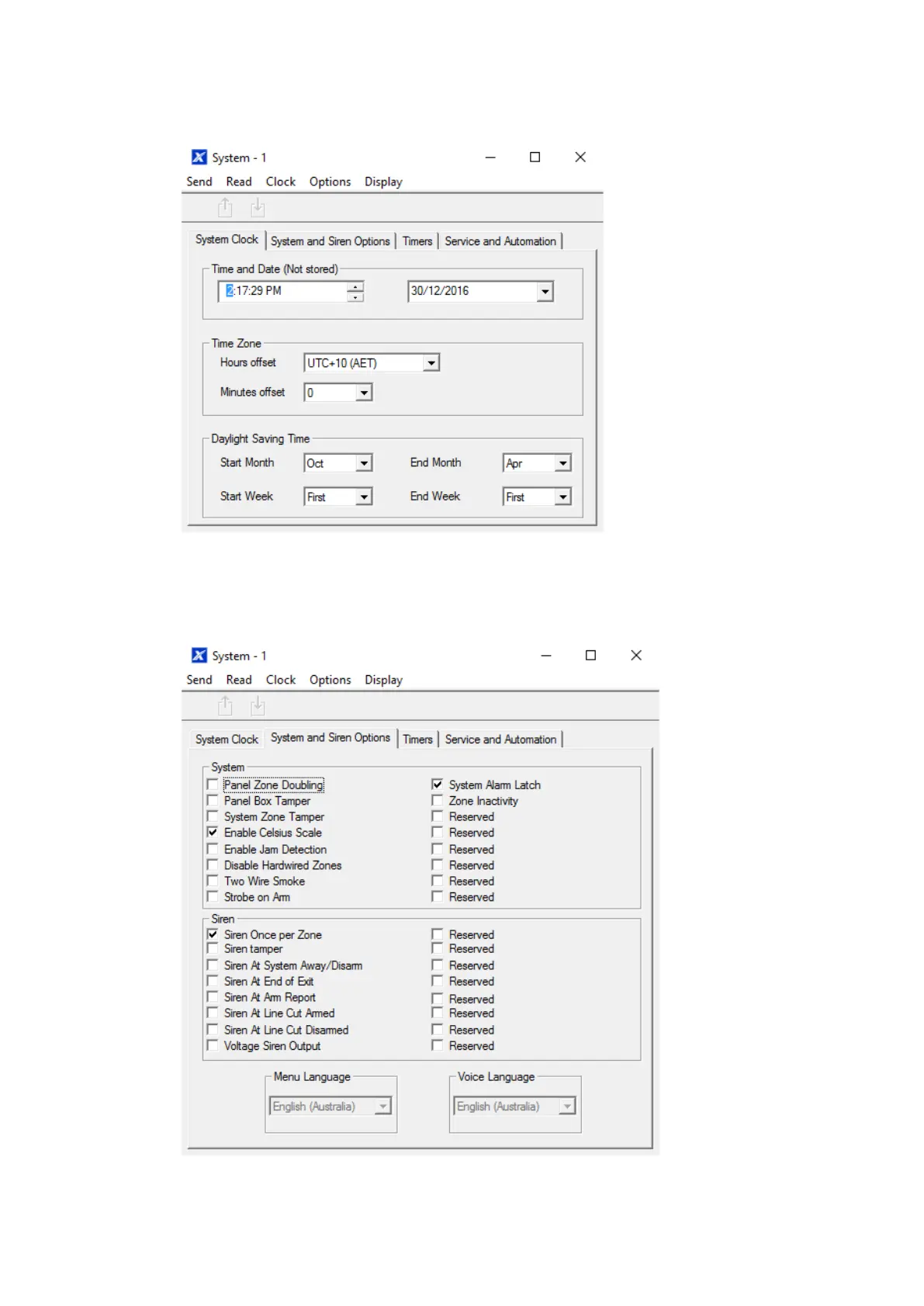Open Read menu in bottom window

click(x=239, y=680)
